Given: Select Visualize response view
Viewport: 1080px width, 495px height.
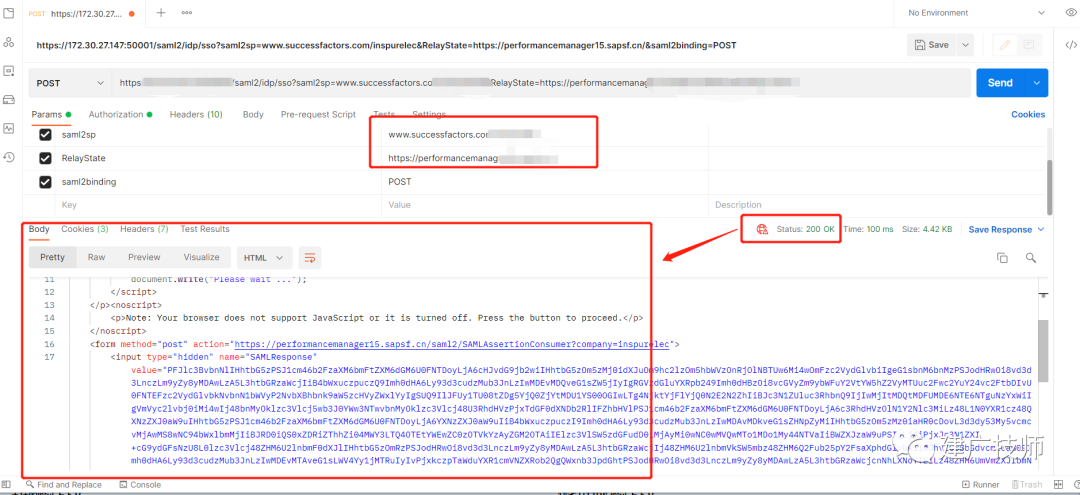Looking at the screenshot, I should pyautogui.click(x=201, y=257).
